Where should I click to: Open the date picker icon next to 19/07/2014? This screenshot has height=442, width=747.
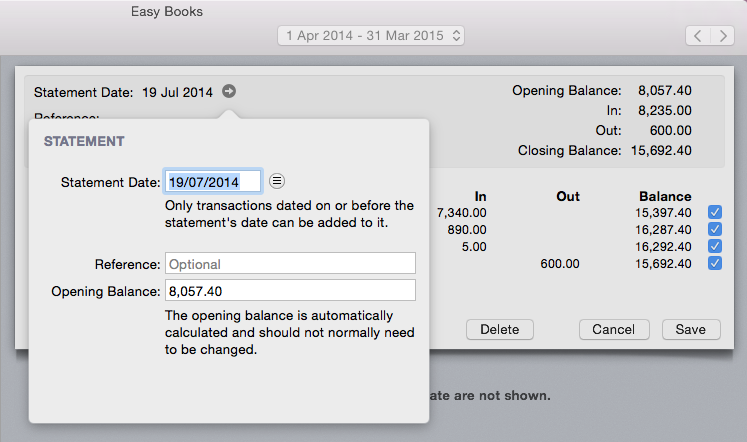(x=277, y=181)
